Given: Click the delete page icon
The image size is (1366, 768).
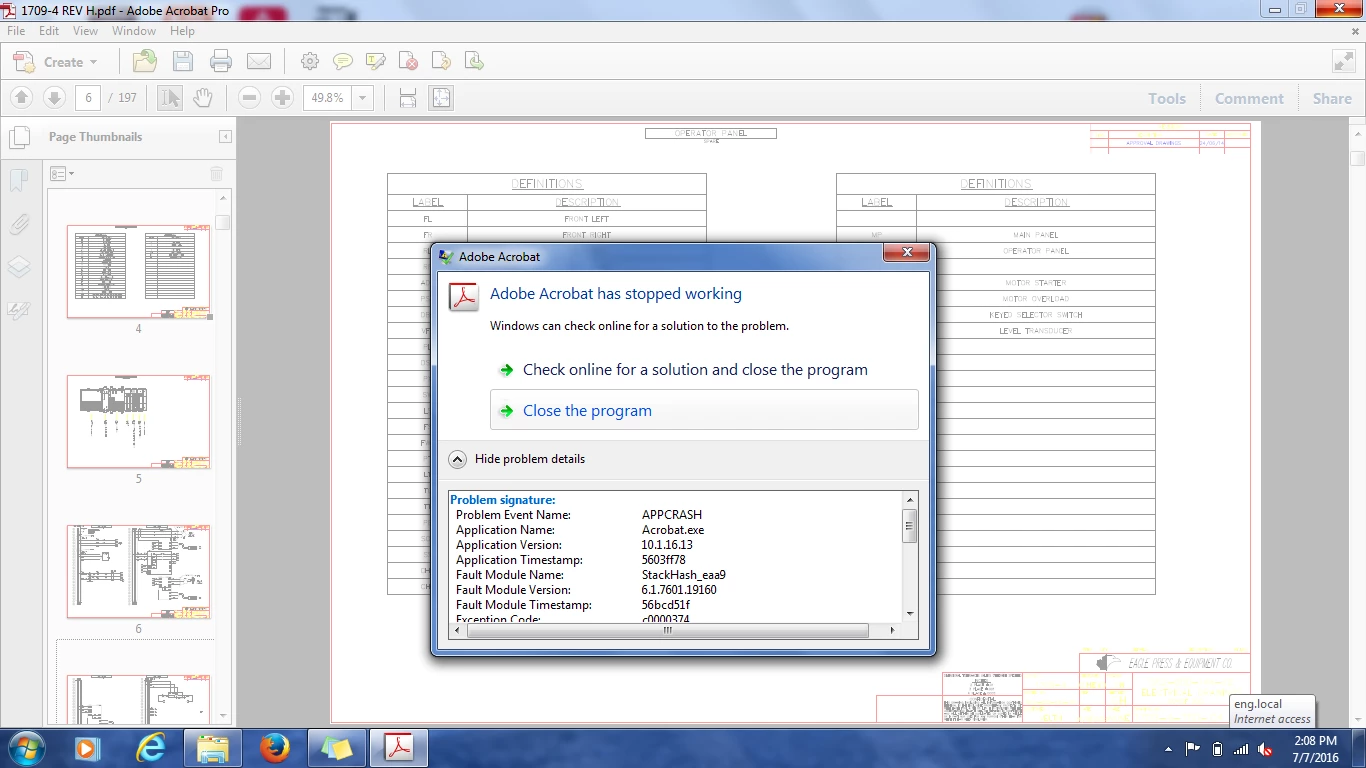Looking at the screenshot, I should pyautogui.click(x=408, y=62).
